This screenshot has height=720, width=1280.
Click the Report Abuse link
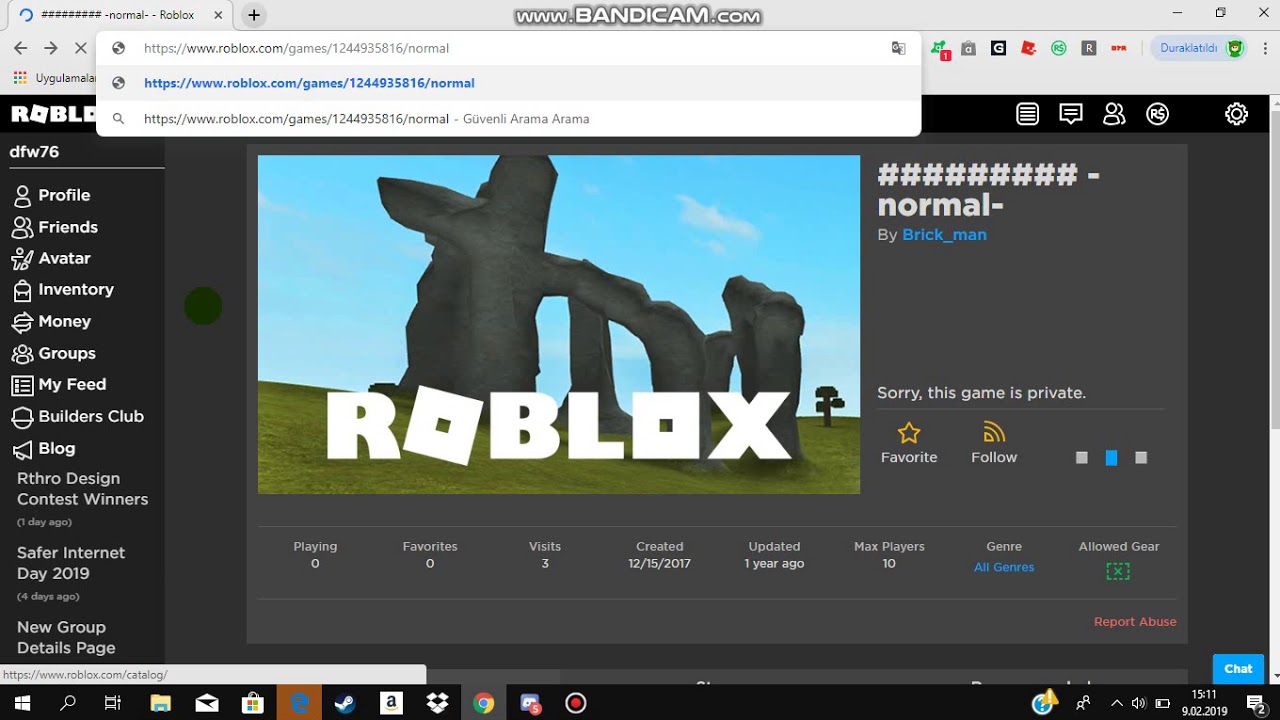pyautogui.click(x=1135, y=621)
